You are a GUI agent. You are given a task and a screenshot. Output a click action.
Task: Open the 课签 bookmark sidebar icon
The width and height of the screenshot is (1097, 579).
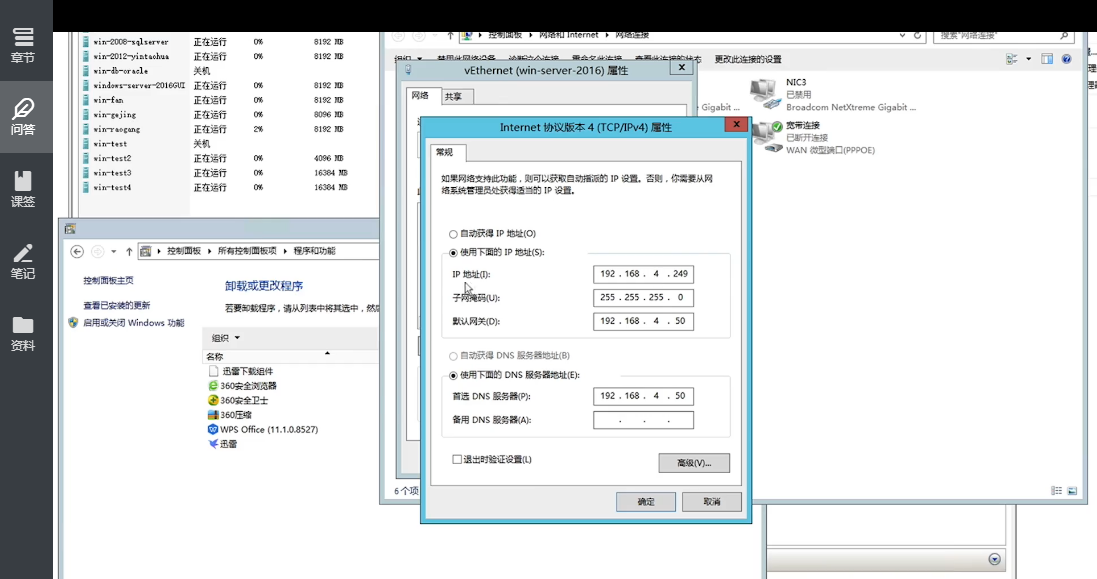(x=23, y=189)
